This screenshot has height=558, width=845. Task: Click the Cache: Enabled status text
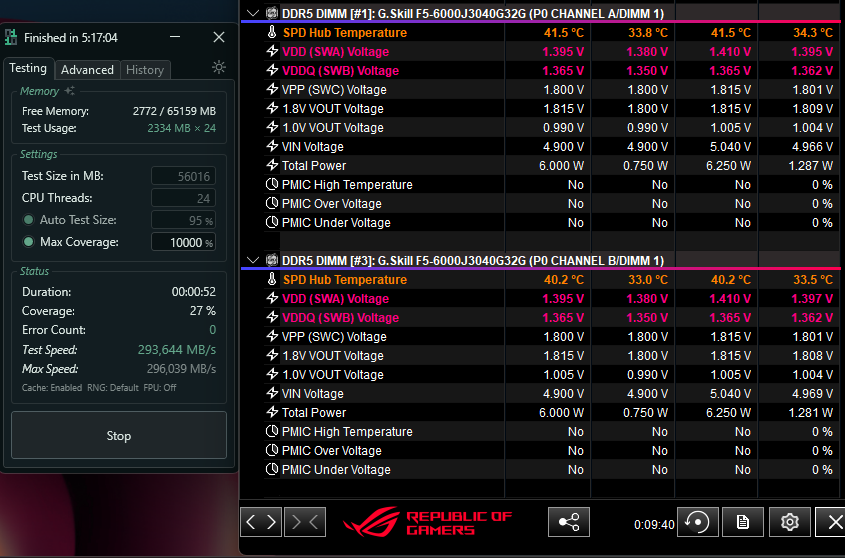pos(52,388)
